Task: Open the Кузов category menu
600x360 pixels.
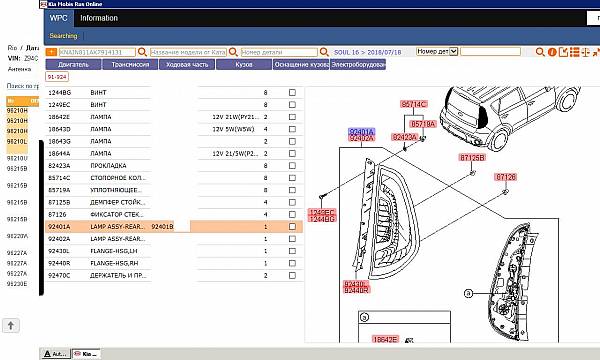Action: [x=244, y=65]
